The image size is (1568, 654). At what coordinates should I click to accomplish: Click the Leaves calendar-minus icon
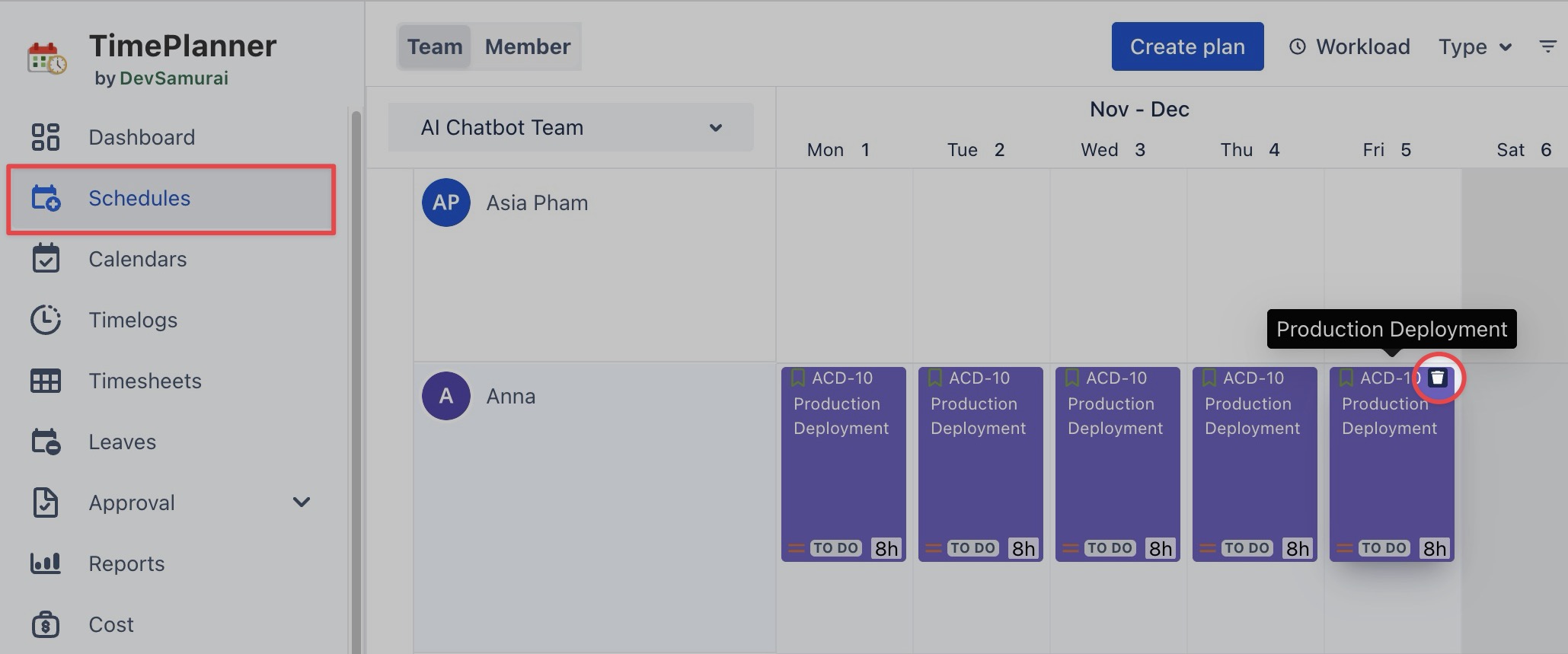[46, 442]
